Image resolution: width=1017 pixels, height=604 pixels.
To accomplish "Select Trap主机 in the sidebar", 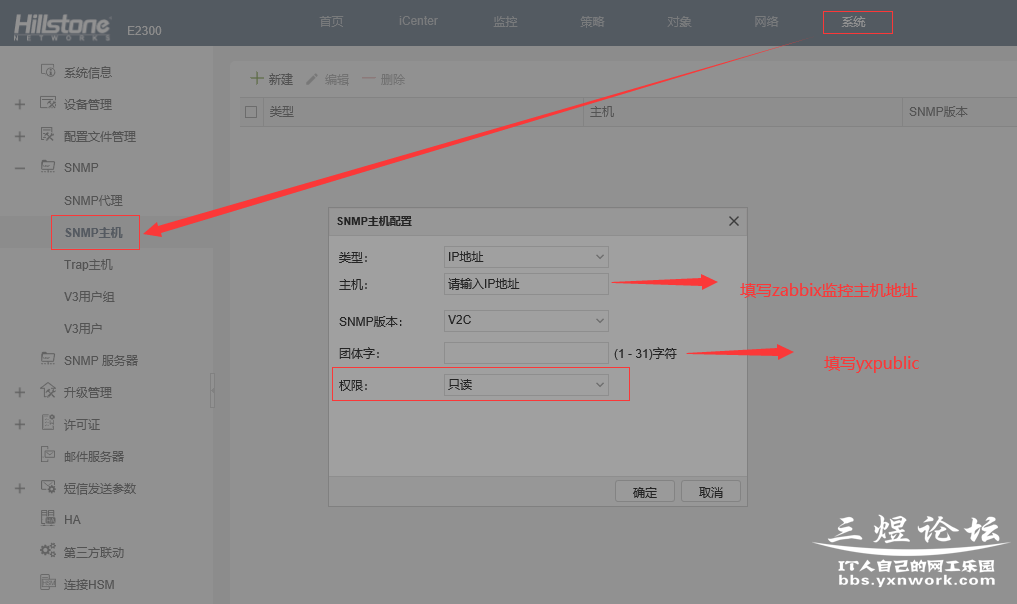I will (x=88, y=265).
